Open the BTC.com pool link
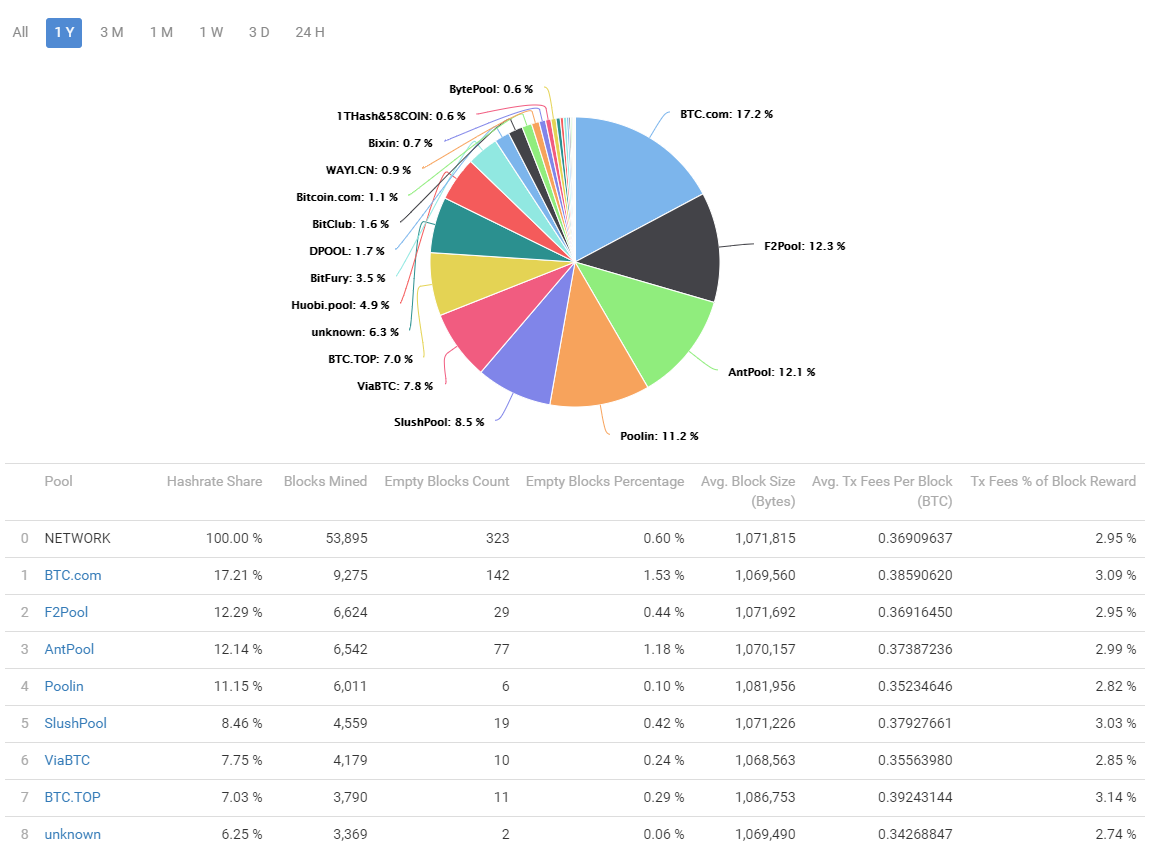Viewport: 1152px width, 851px height. (x=73, y=575)
